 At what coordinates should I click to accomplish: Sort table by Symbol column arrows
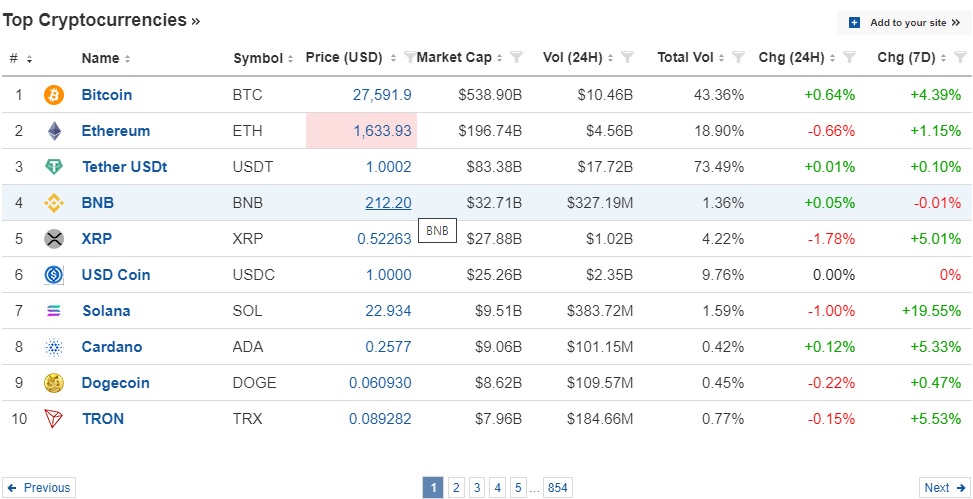click(290, 59)
